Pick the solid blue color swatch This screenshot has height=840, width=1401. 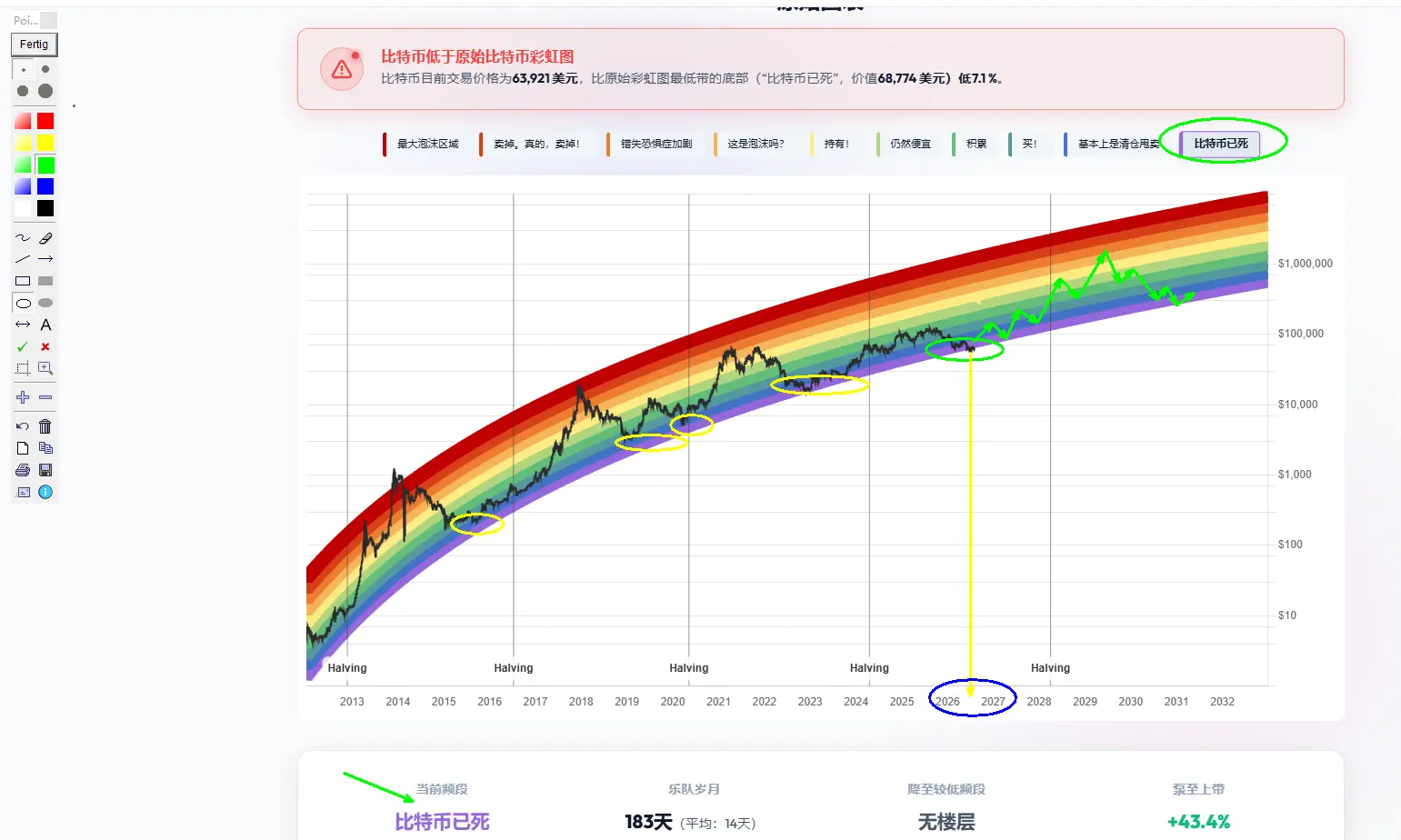pos(45,186)
